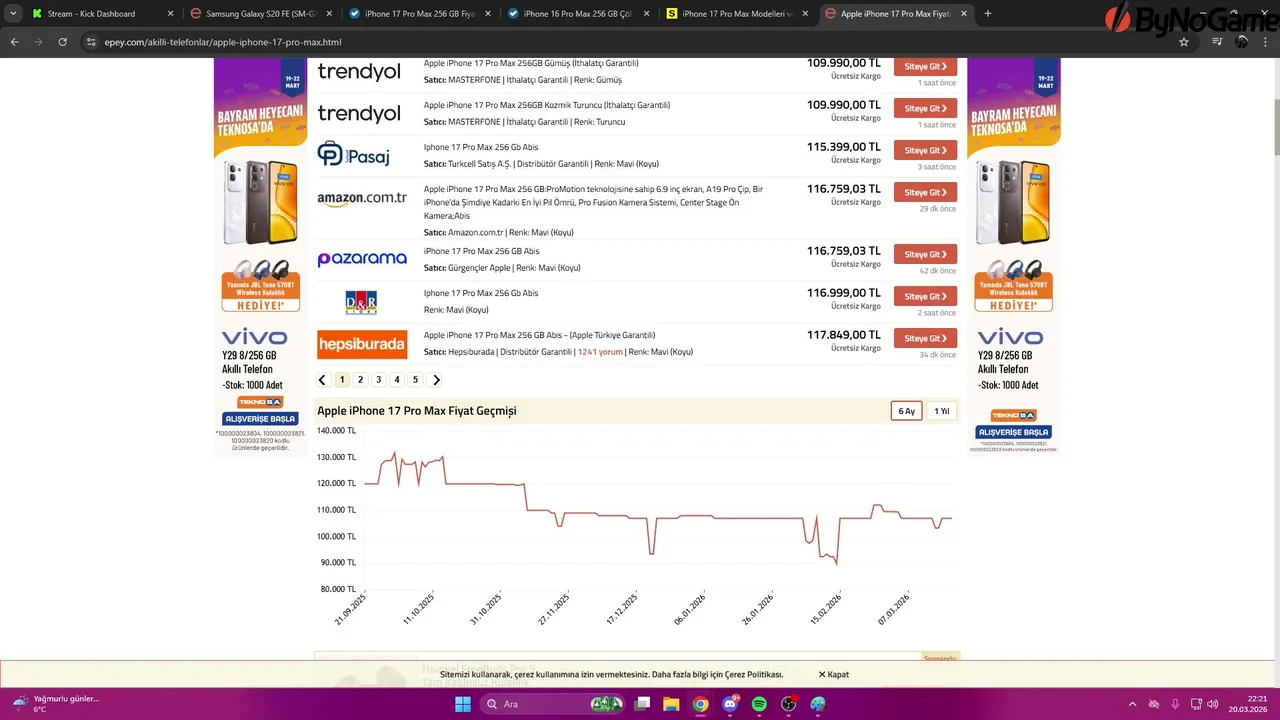
Task: Open offers page 4
Action: pyautogui.click(x=397, y=380)
